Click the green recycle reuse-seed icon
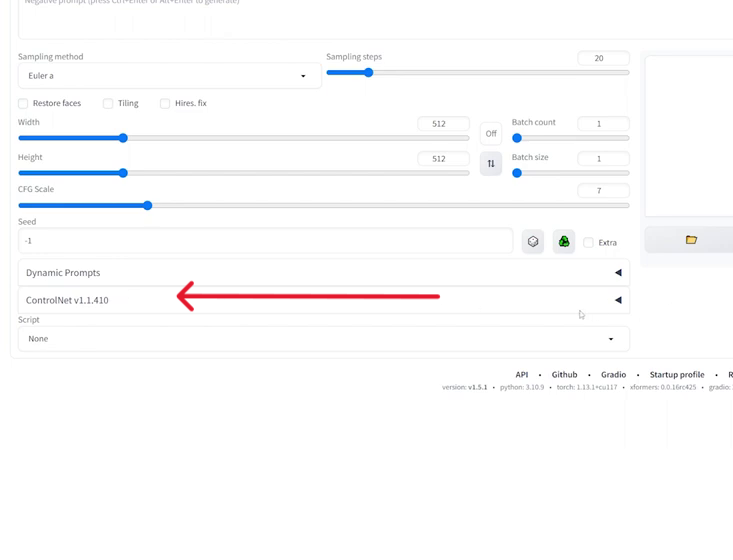The width and height of the screenshot is (733, 560). [564, 242]
